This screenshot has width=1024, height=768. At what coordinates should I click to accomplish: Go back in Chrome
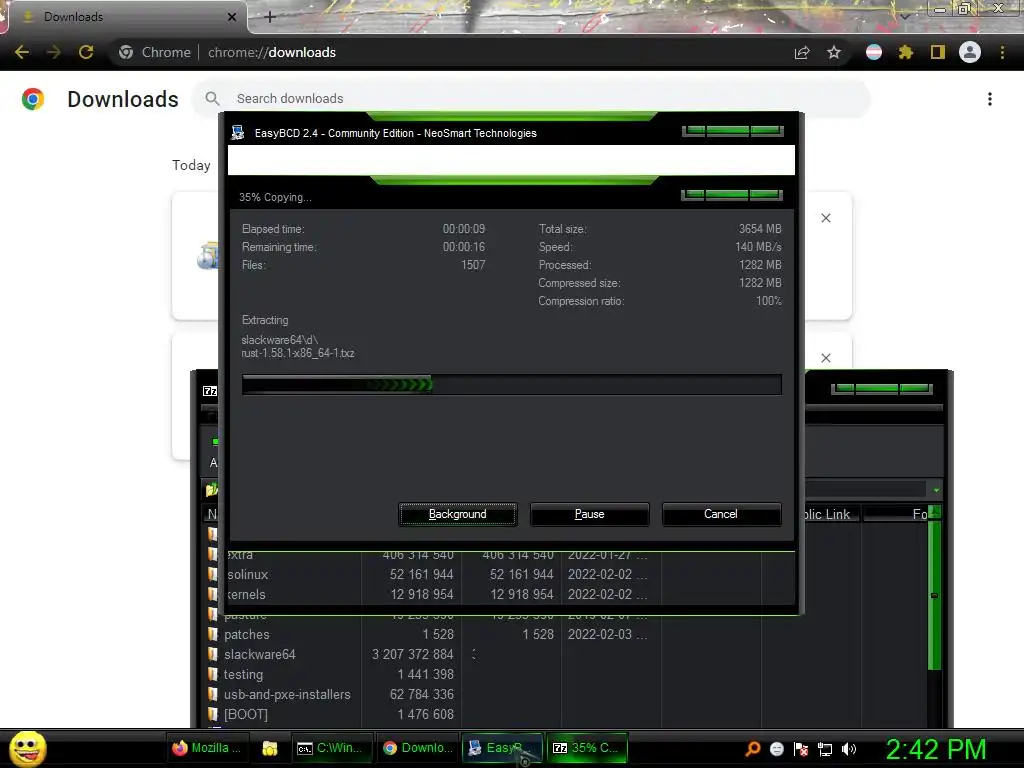click(22, 52)
